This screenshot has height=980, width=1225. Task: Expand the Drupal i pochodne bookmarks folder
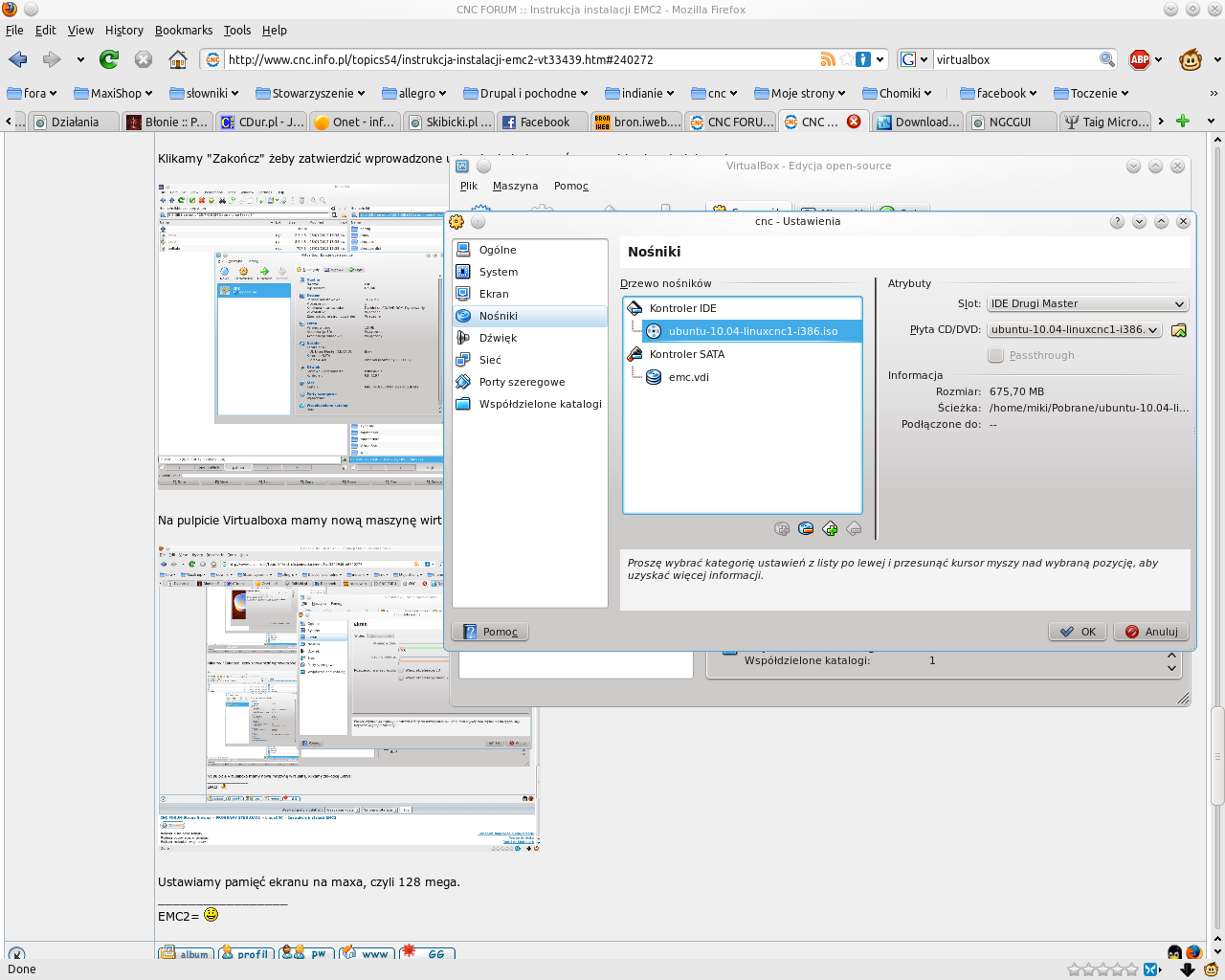pyautogui.click(x=526, y=93)
